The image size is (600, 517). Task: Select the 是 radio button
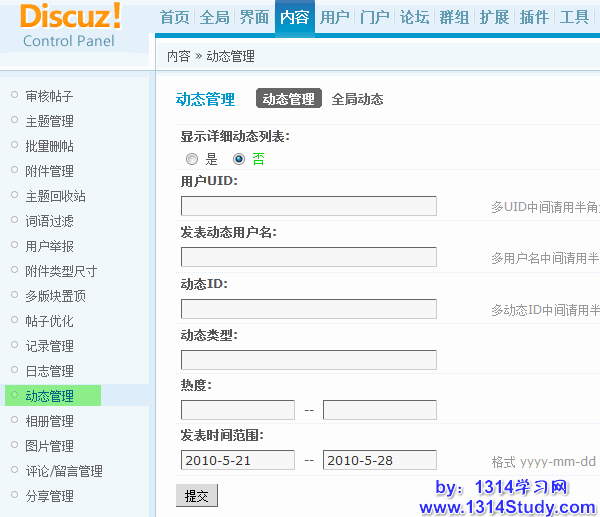tap(192, 159)
